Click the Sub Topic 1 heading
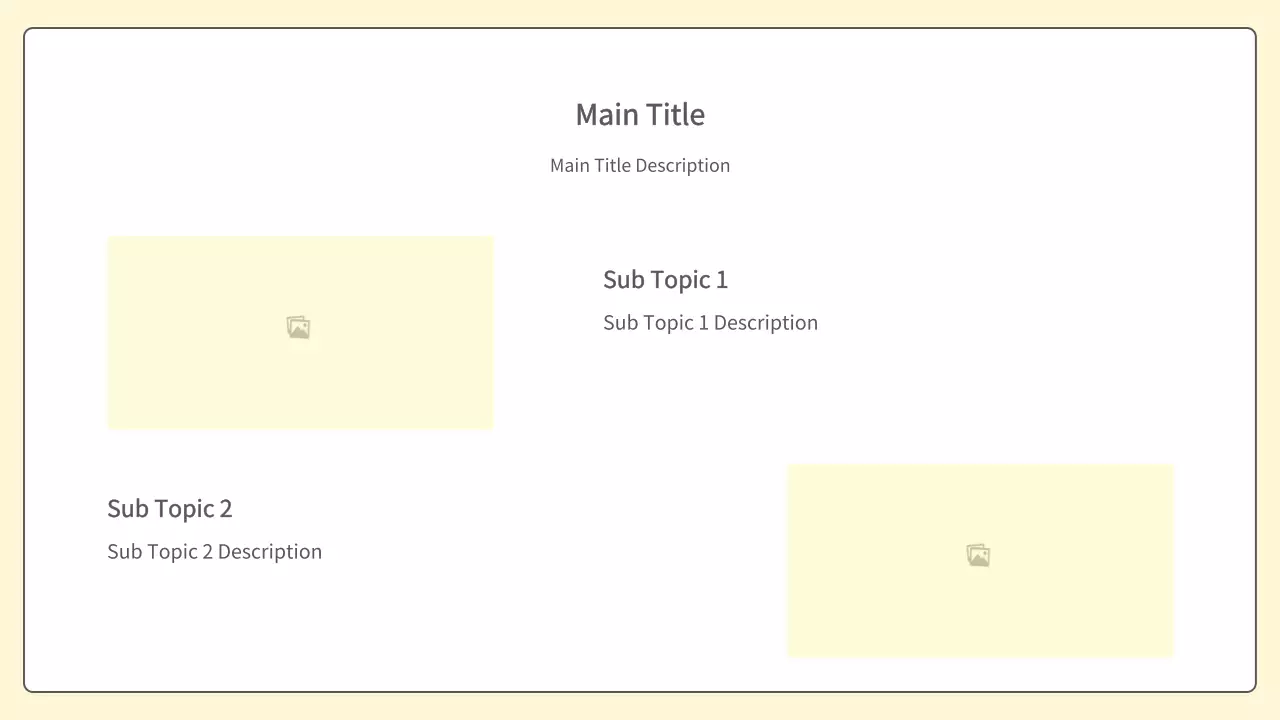 pos(665,280)
